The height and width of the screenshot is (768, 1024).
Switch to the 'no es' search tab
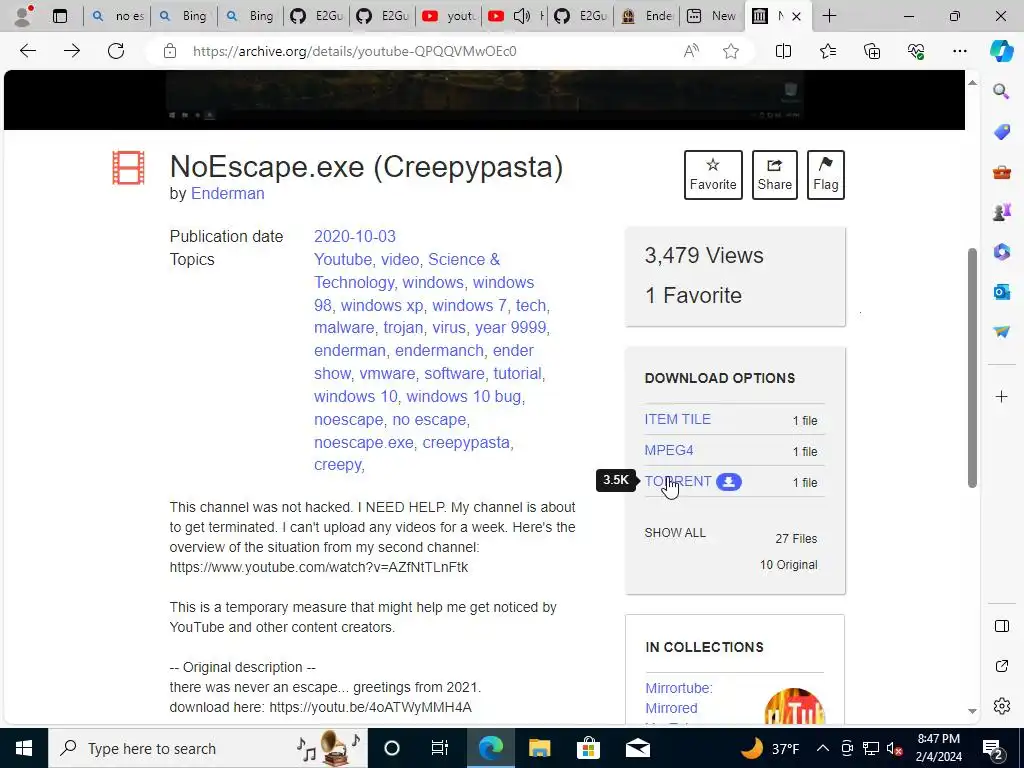[118, 16]
